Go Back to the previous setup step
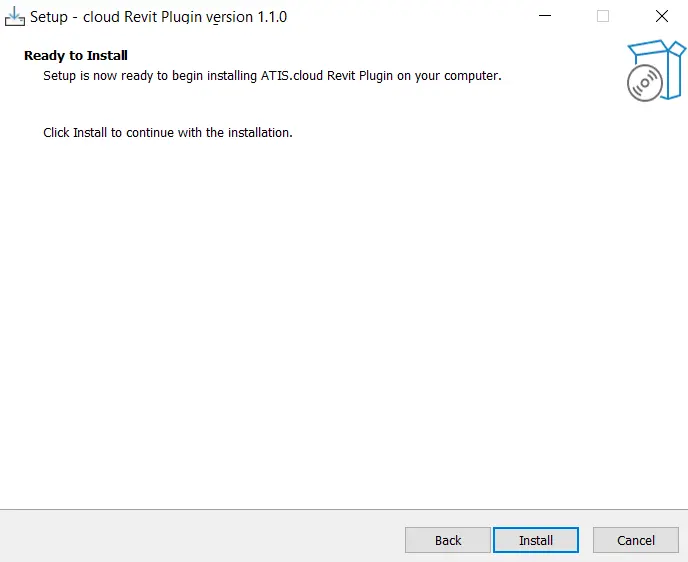This screenshot has height=562, width=688. coord(448,540)
